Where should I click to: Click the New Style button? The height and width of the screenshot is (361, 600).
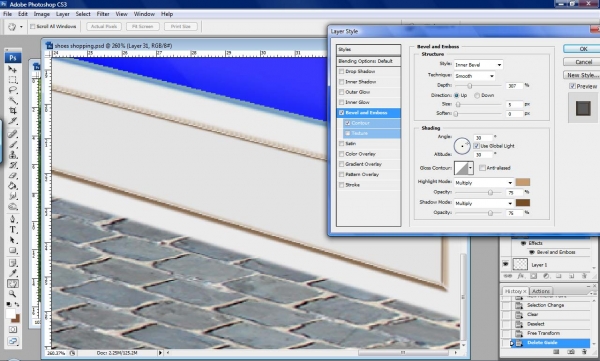[x=582, y=75]
